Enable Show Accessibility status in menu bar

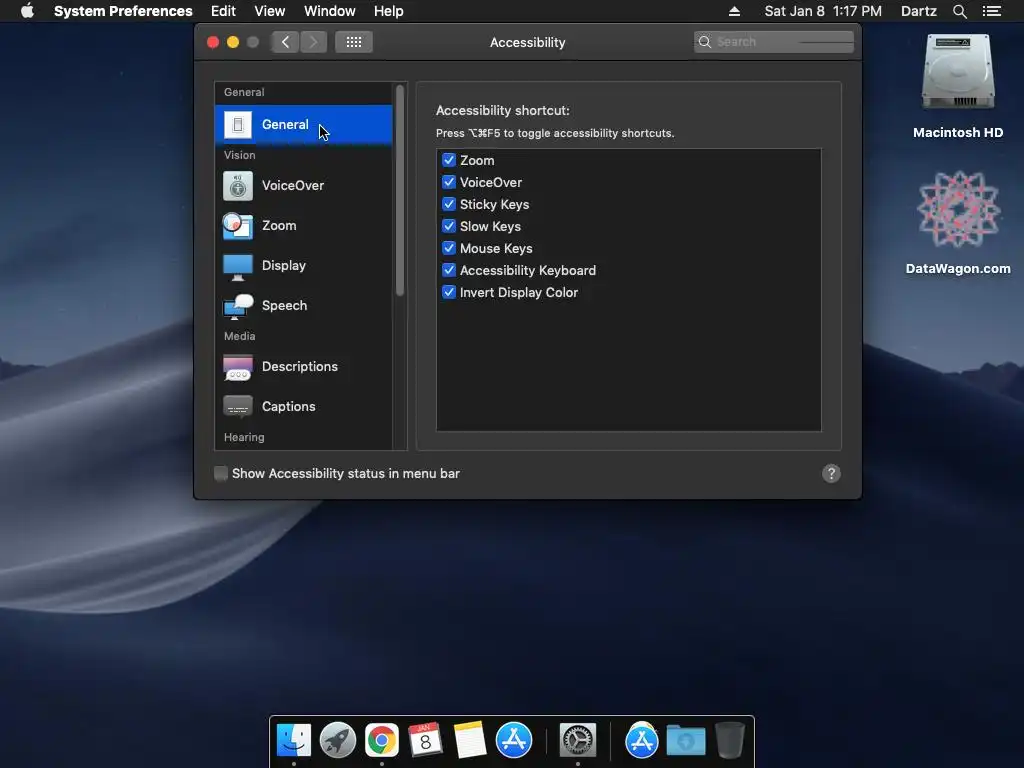point(221,473)
